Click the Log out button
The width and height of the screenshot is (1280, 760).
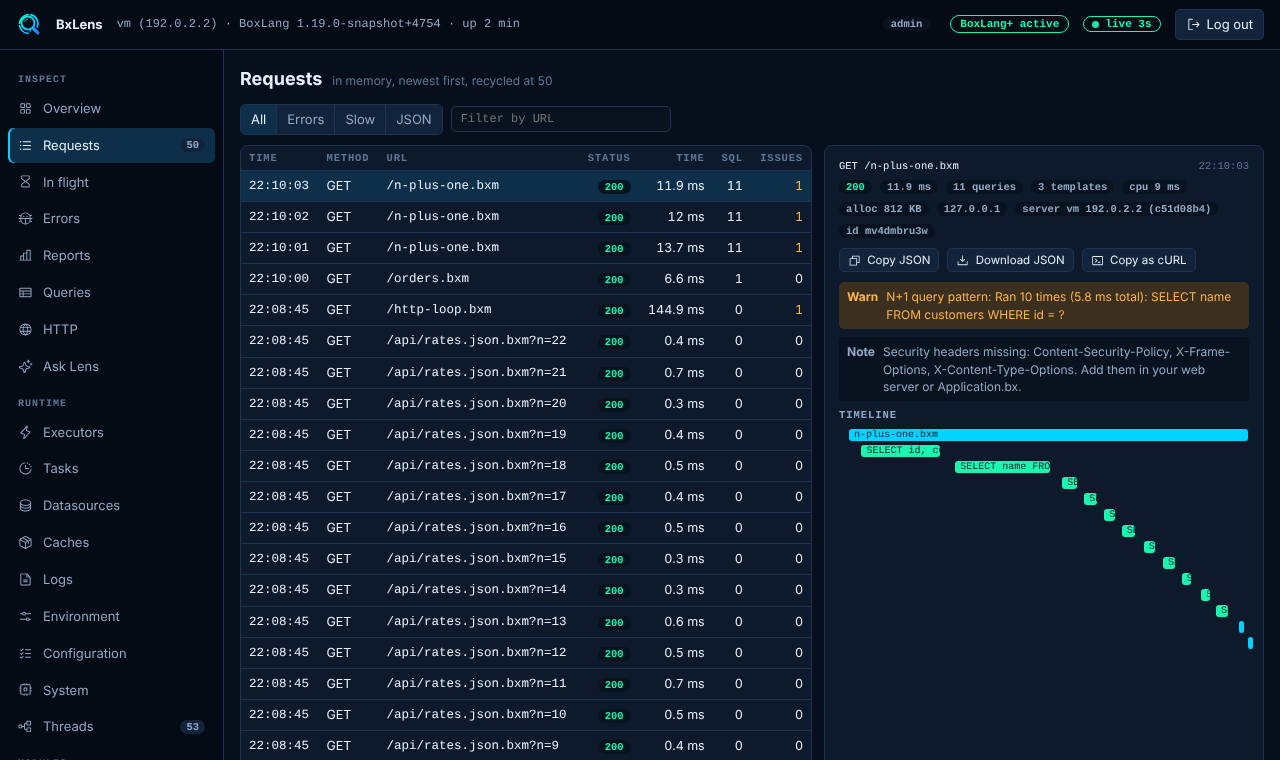pyautogui.click(x=1219, y=24)
